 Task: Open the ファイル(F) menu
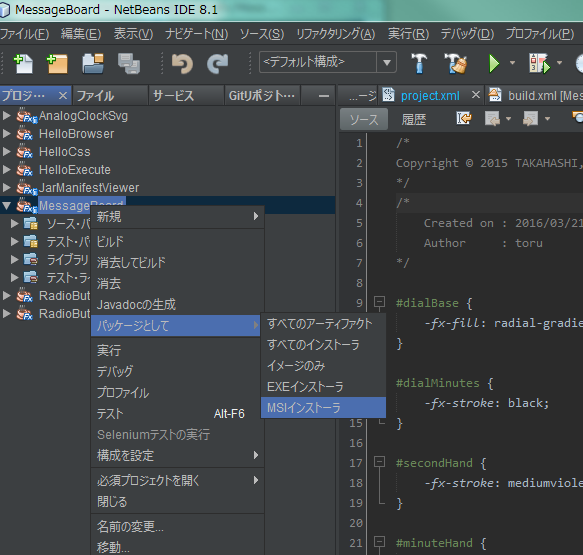tap(25, 34)
